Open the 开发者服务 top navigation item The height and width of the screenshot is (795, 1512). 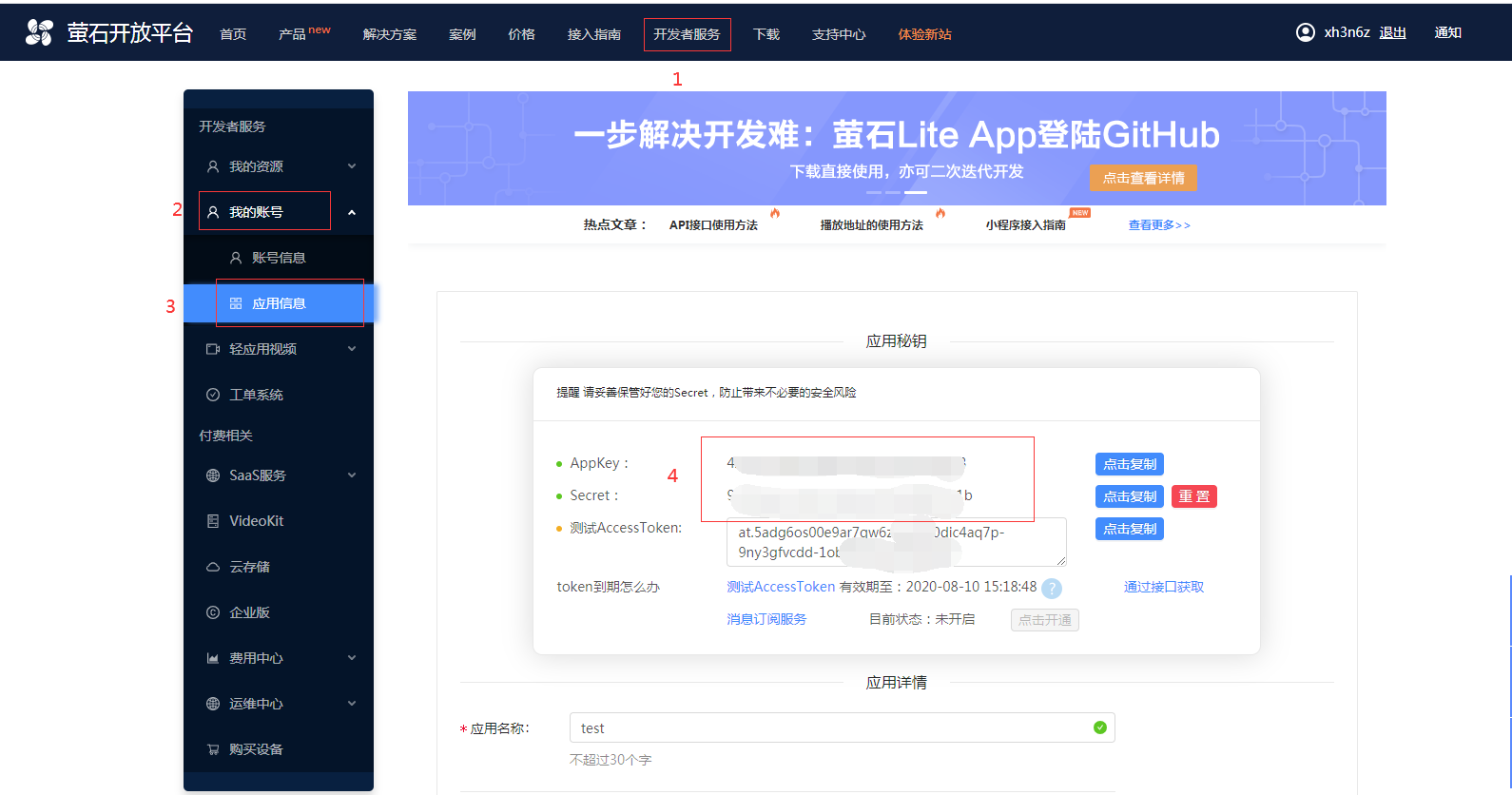(x=687, y=34)
